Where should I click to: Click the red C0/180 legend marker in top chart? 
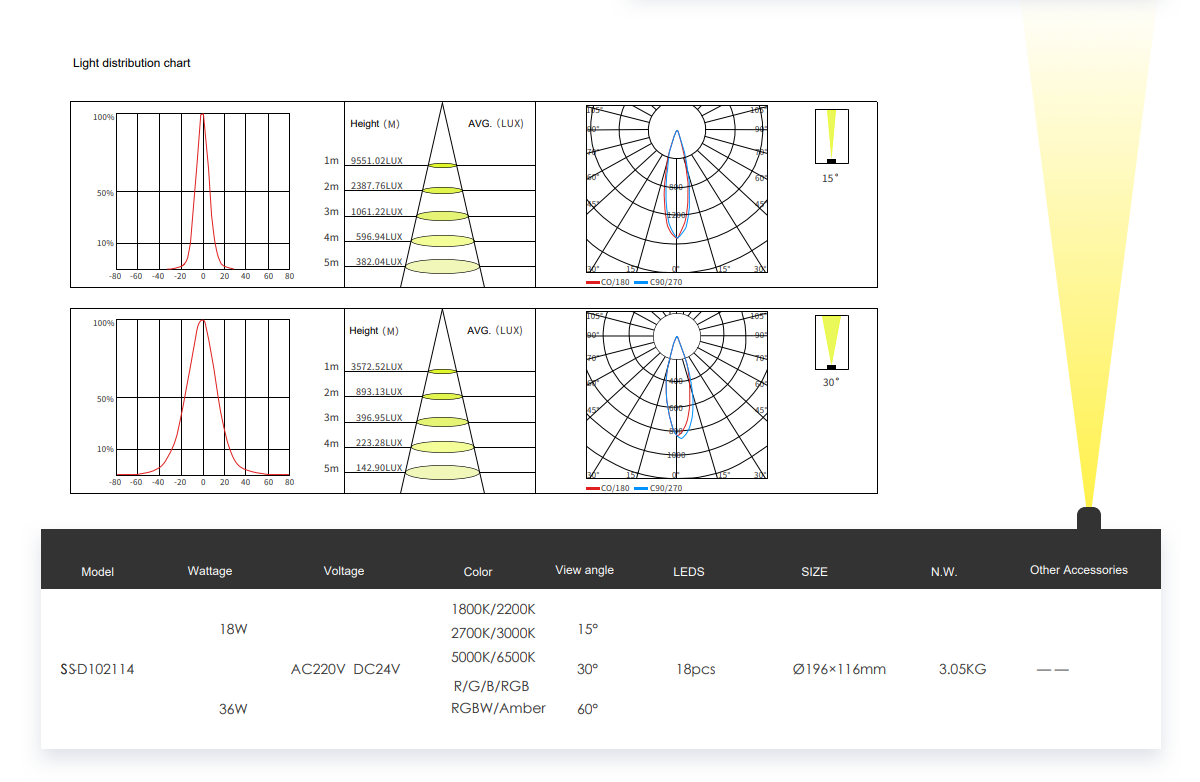593,283
